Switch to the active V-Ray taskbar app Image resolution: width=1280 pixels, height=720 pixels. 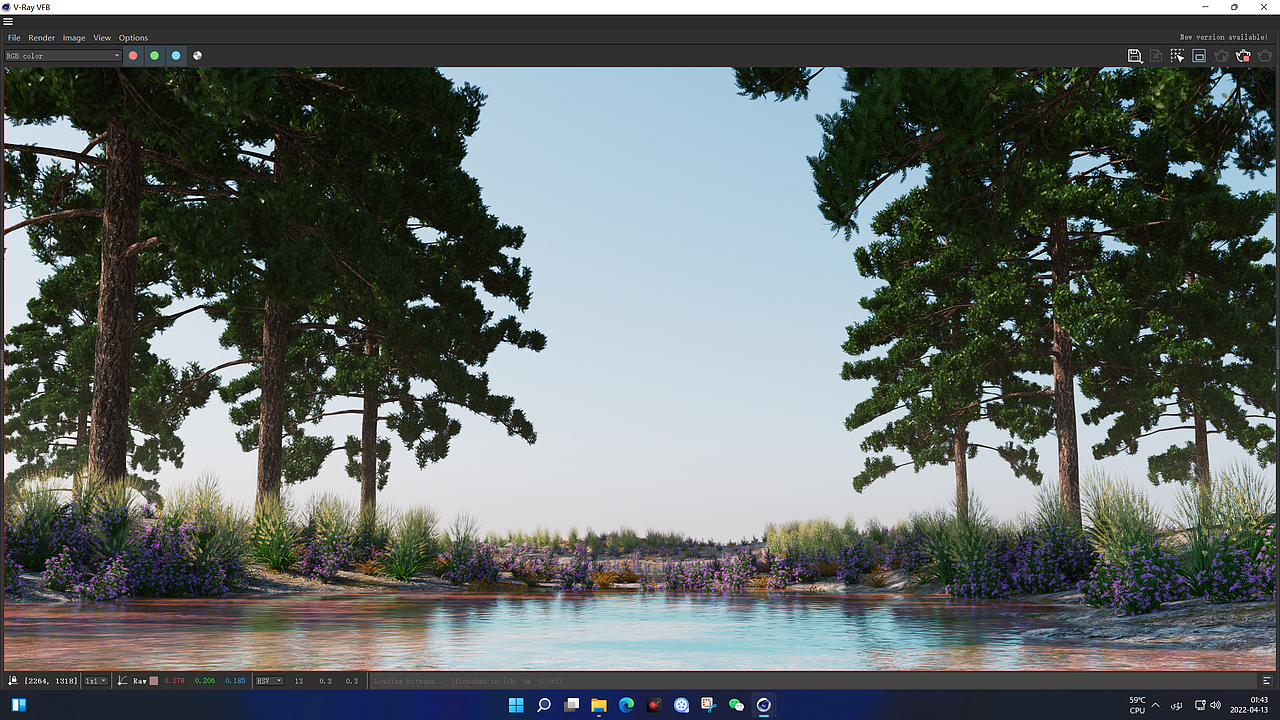coord(764,705)
